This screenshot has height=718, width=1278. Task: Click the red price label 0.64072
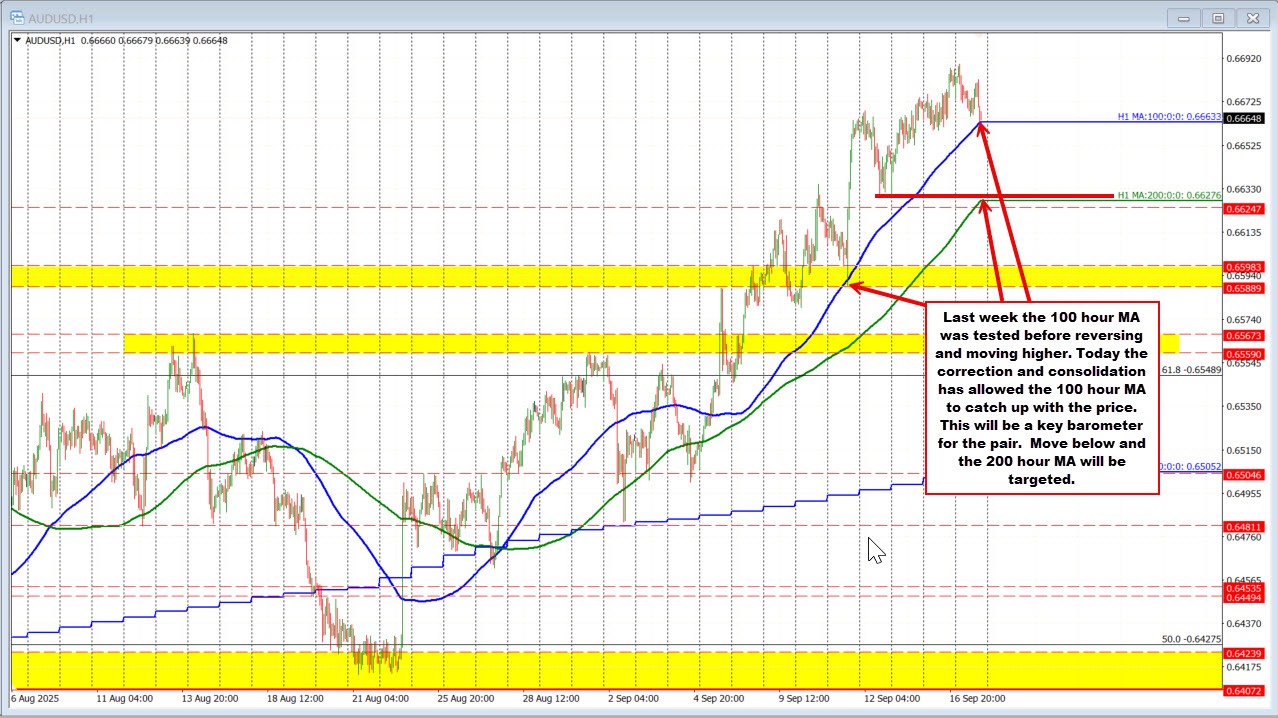1244,690
